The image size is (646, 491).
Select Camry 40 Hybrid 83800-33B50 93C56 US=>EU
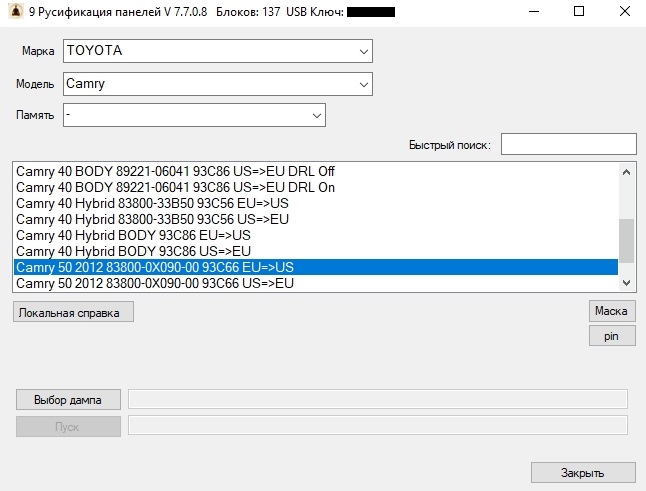(x=316, y=219)
